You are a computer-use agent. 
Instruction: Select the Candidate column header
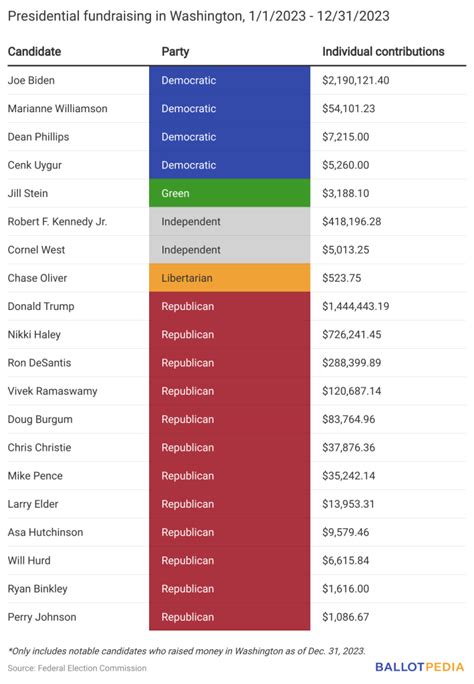click(34, 51)
